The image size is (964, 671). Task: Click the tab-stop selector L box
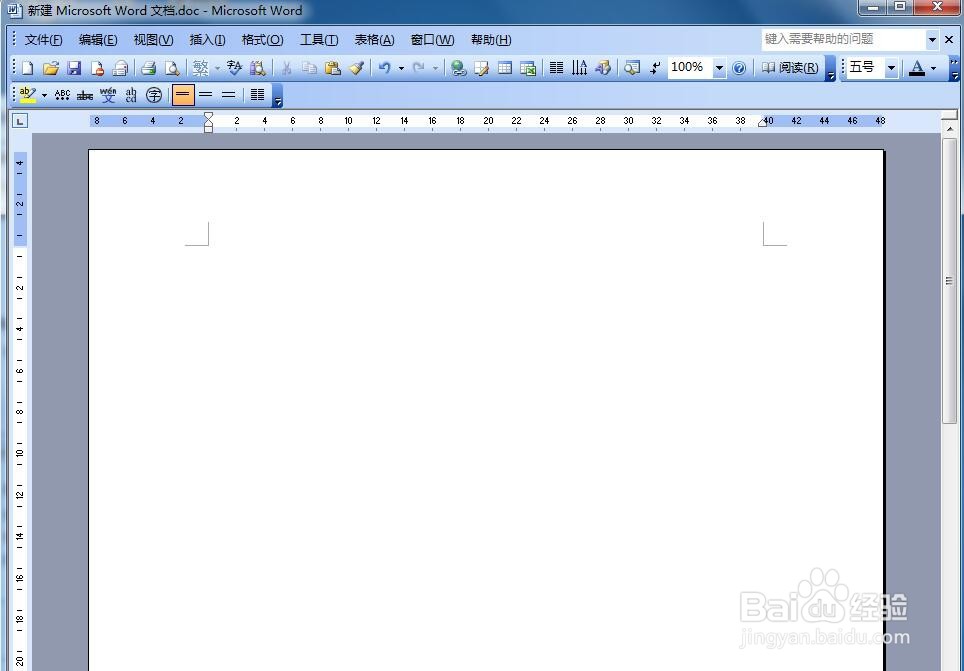pyautogui.click(x=20, y=121)
